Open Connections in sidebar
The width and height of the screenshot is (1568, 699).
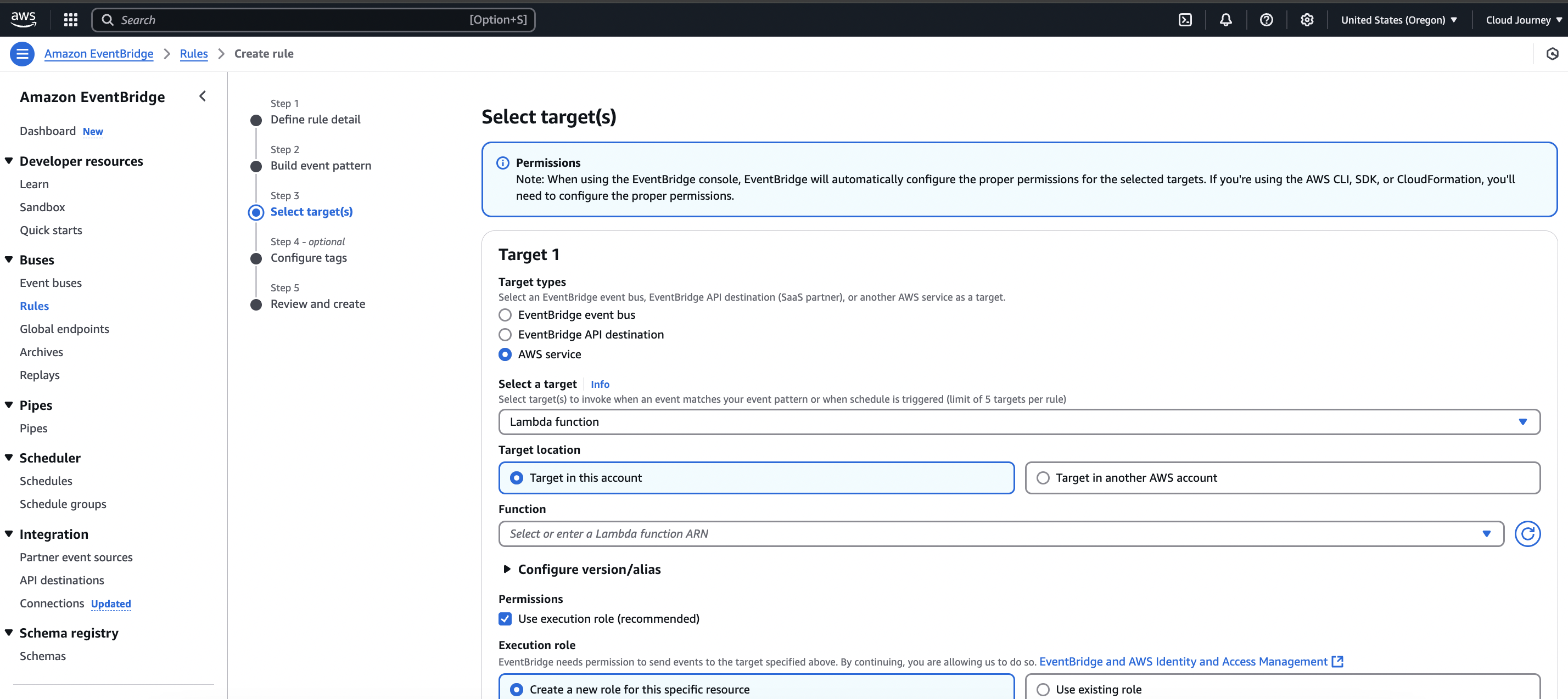[52, 604]
